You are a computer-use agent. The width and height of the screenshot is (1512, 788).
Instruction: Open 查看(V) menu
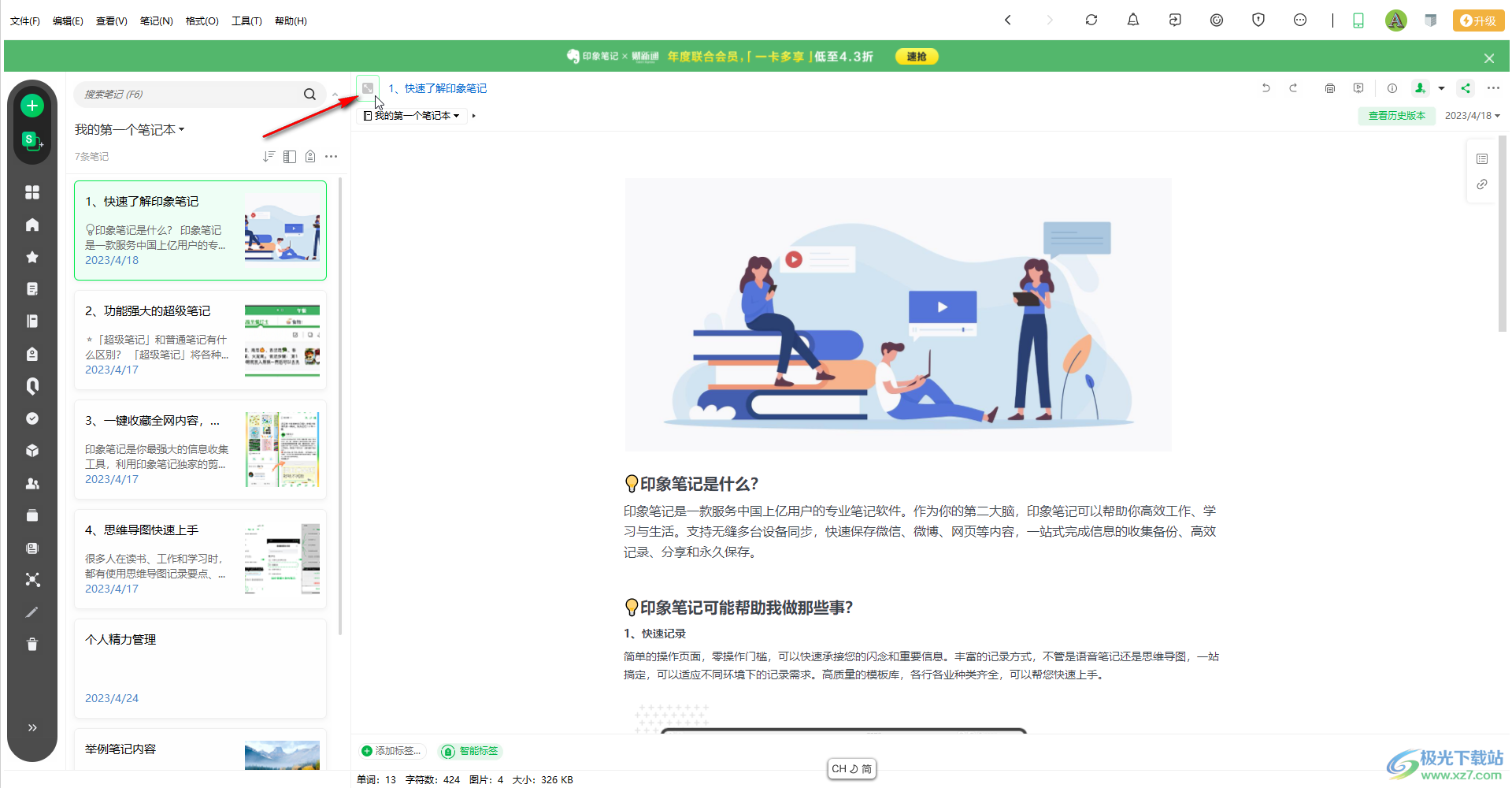[112, 21]
